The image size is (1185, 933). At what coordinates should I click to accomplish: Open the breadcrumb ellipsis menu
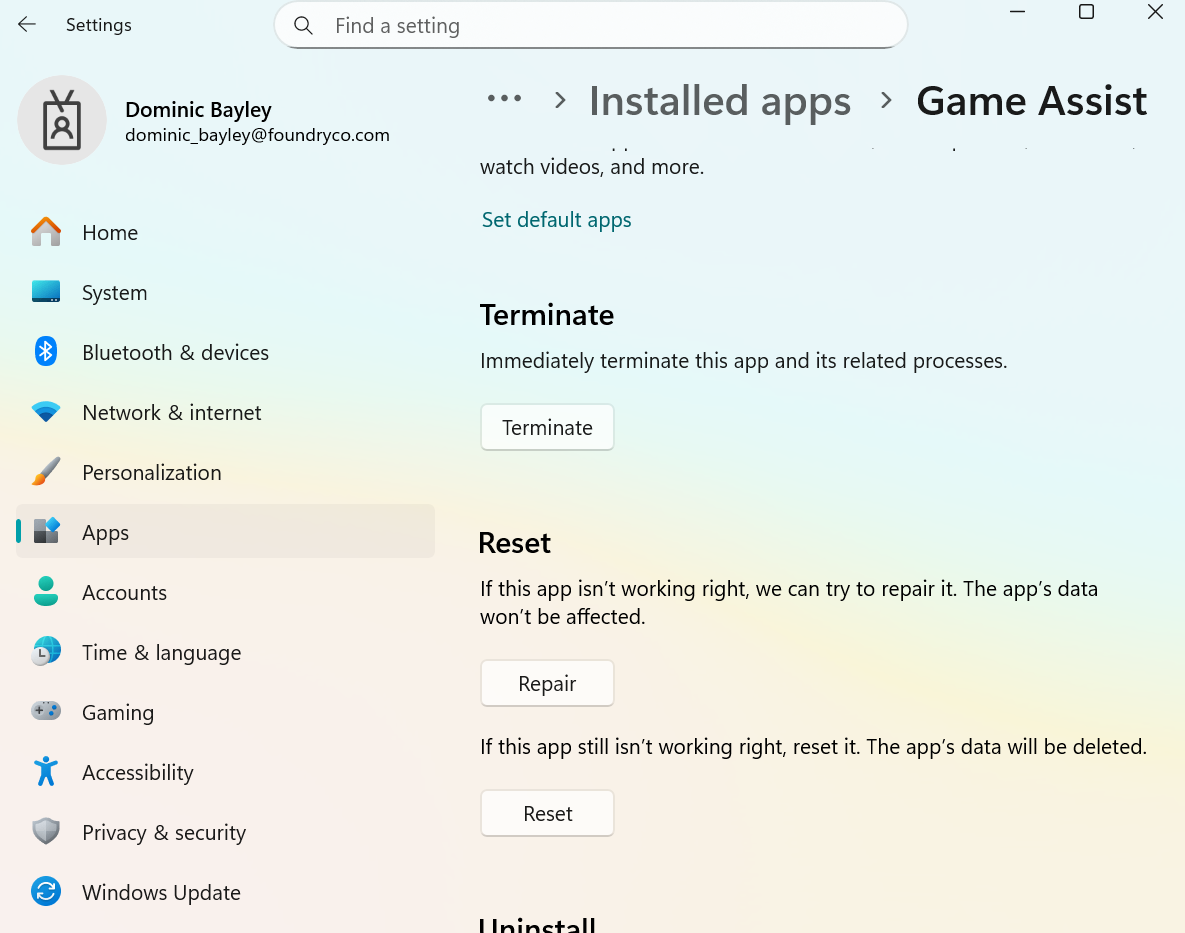[505, 100]
